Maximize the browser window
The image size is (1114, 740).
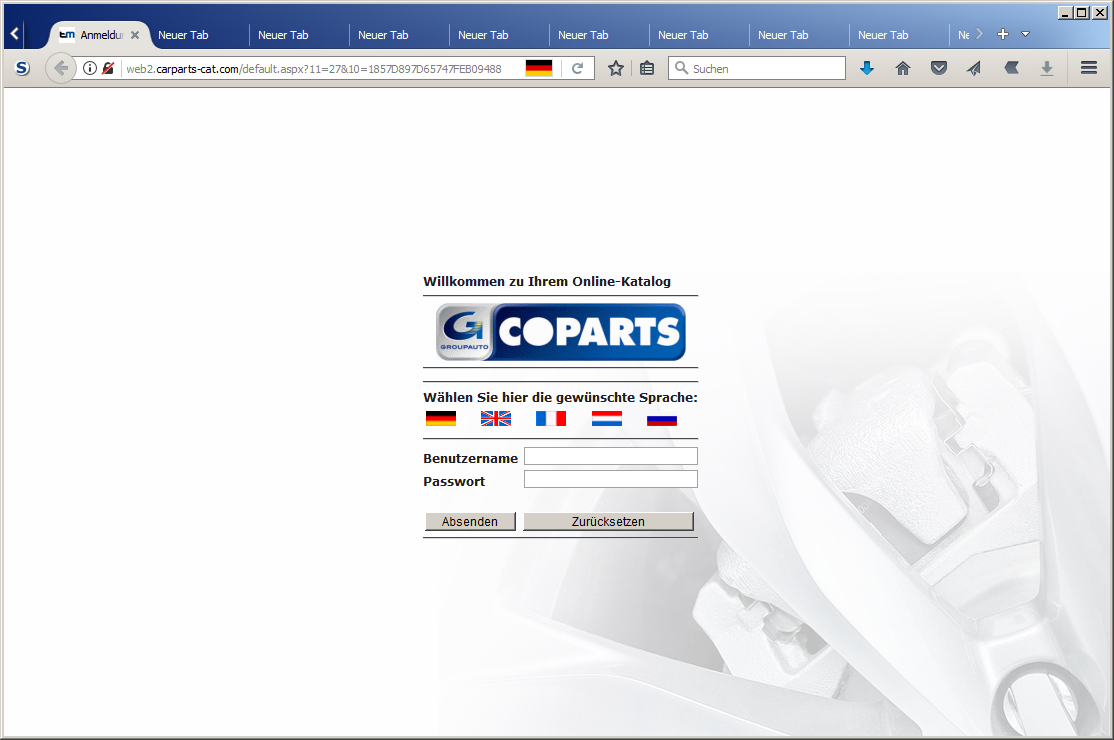click(x=1081, y=13)
